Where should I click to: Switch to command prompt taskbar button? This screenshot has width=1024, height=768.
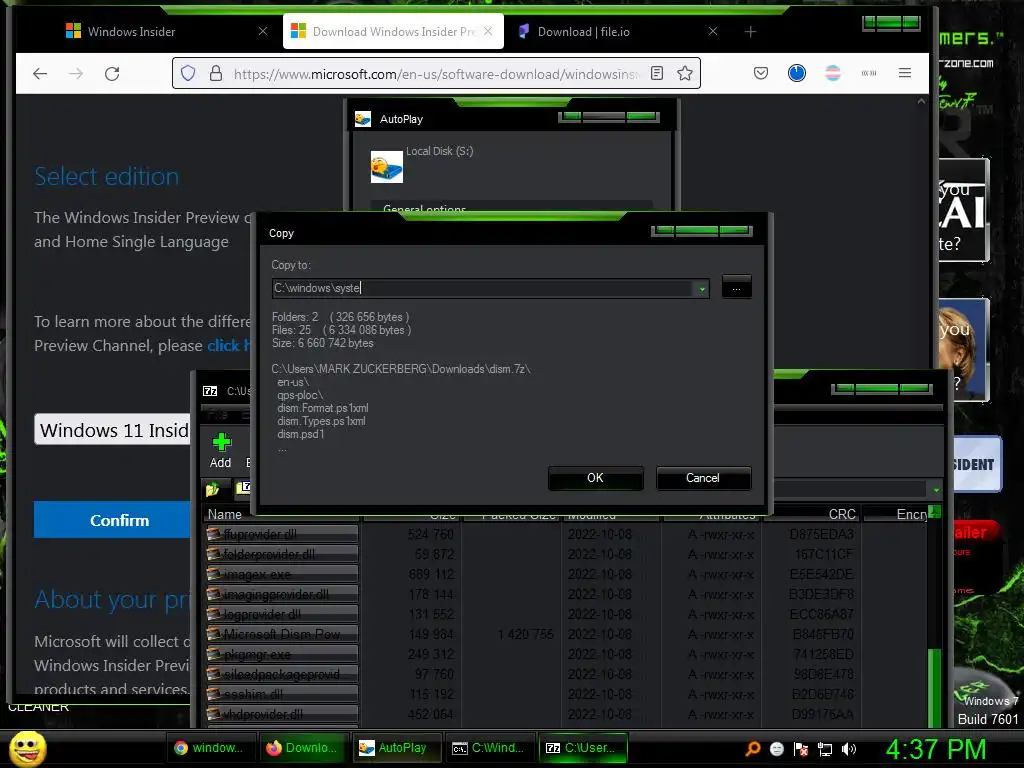(488, 748)
